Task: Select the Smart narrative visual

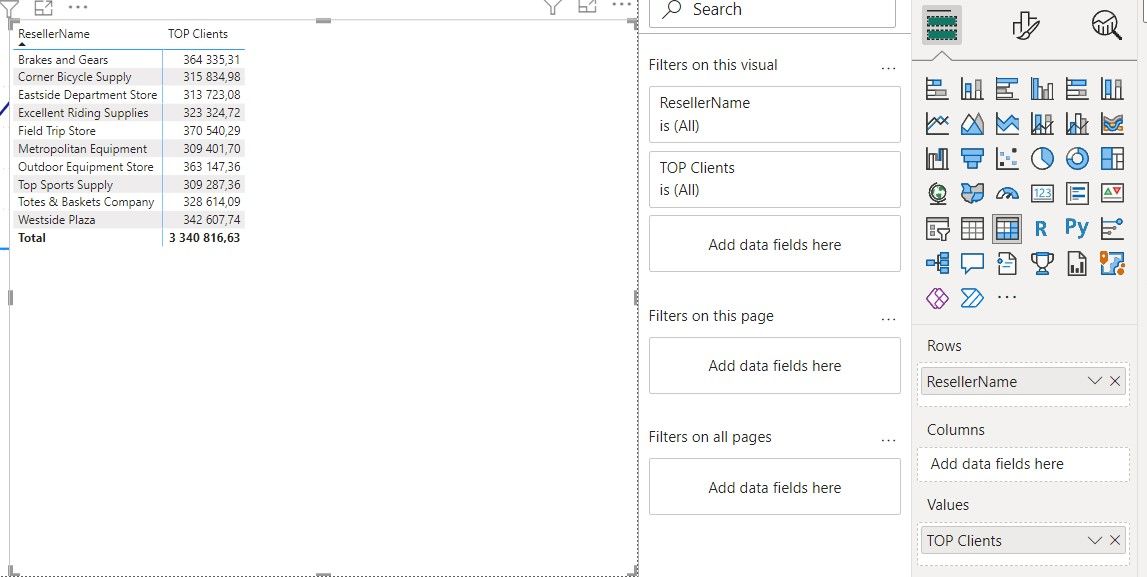Action: (x=1007, y=263)
